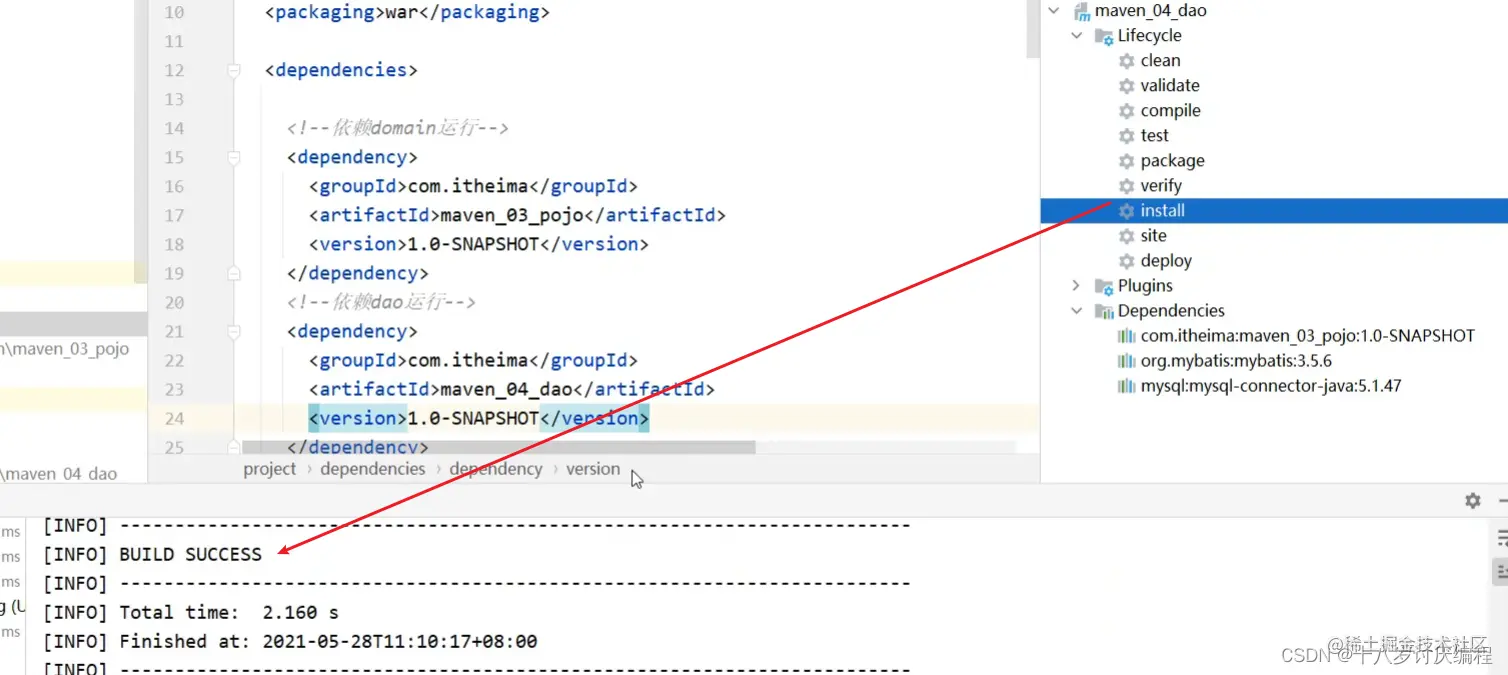The height and width of the screenshot is (675, 1508).
Task: Select com.itheima:maven_03_pojo:1.0-SNAPSHOT dependency
Action: point(1307,335)
